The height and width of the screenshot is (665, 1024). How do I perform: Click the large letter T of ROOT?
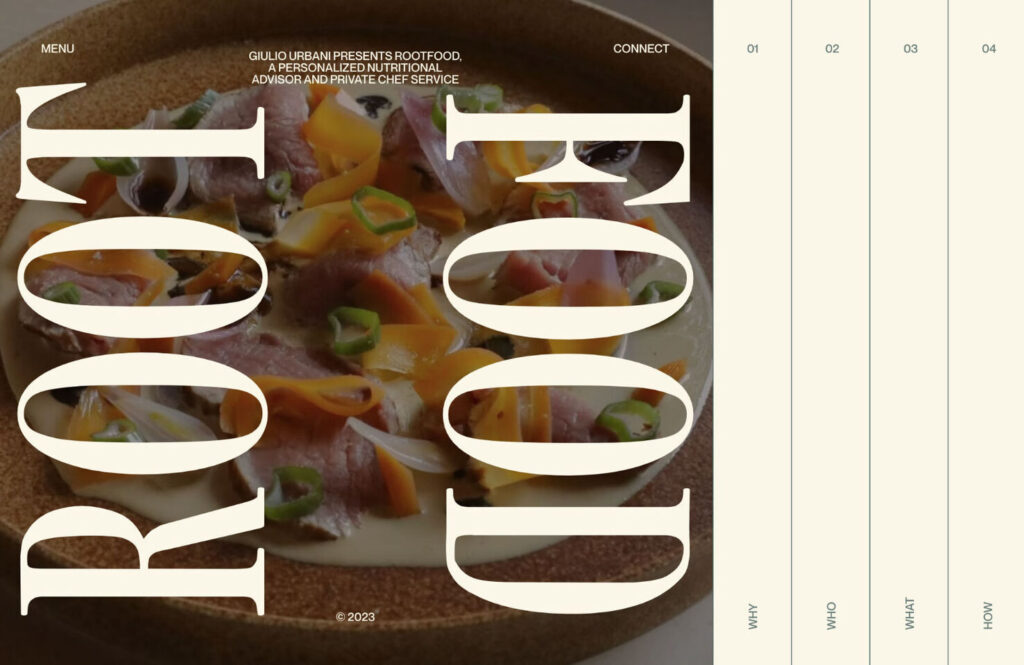pyautogui.click(x=141, y=144)
